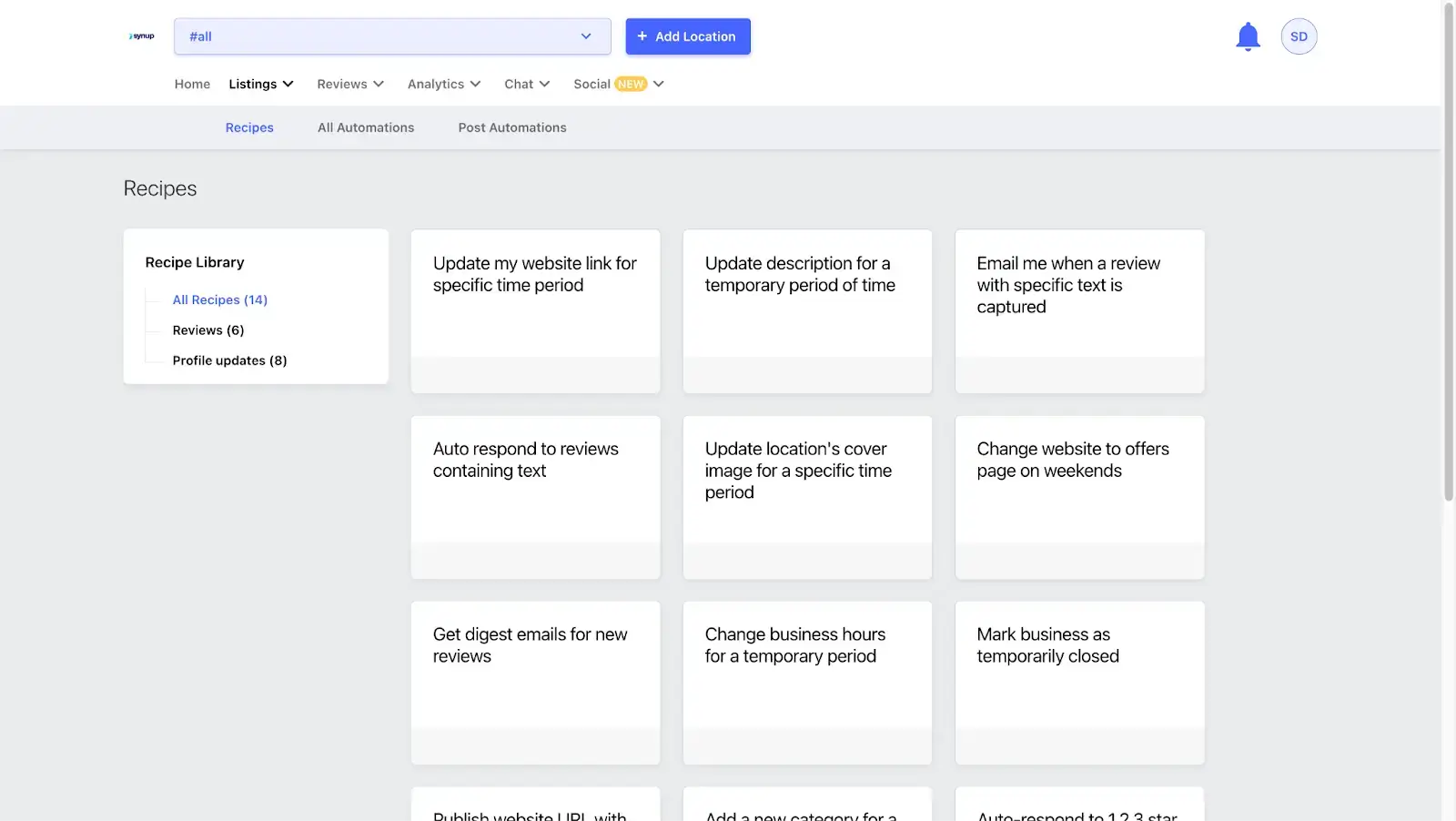Open recipe Email me when a review with text
This screenshot has height=821, width=1456.
point(1079,311)
